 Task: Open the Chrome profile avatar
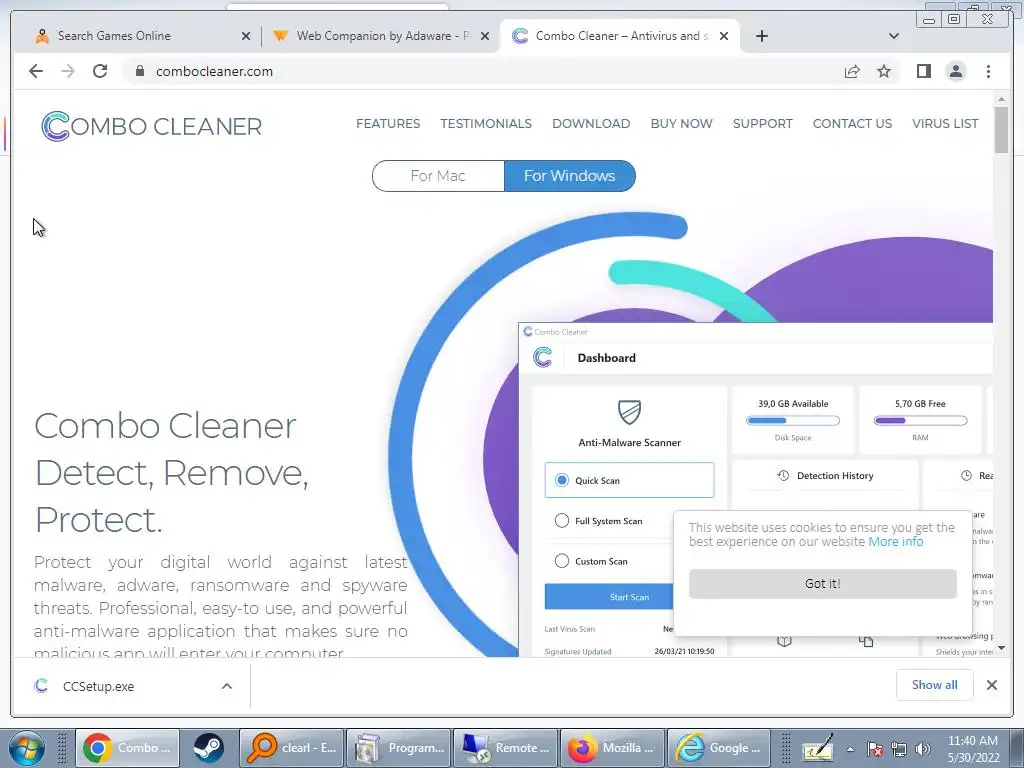point(955,71)
